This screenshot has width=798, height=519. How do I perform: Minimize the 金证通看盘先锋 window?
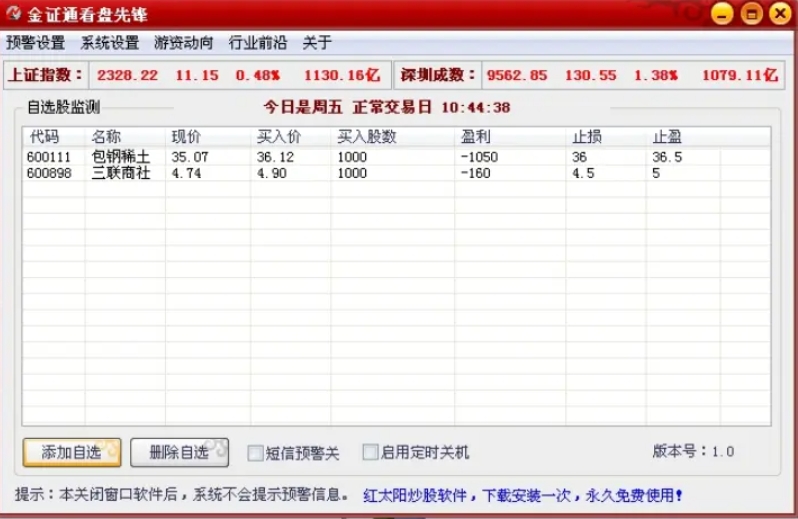click(x=722, y=14)
